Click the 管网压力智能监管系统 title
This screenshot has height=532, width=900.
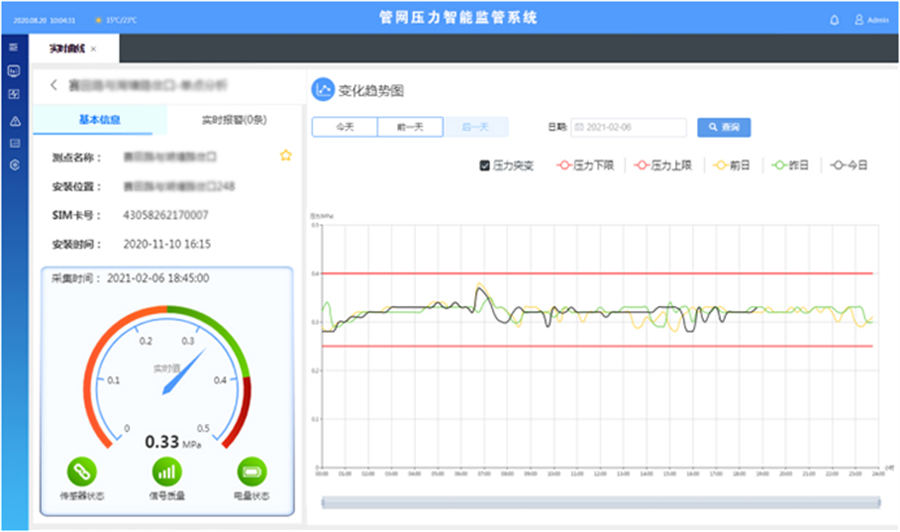tap(457, 17)
